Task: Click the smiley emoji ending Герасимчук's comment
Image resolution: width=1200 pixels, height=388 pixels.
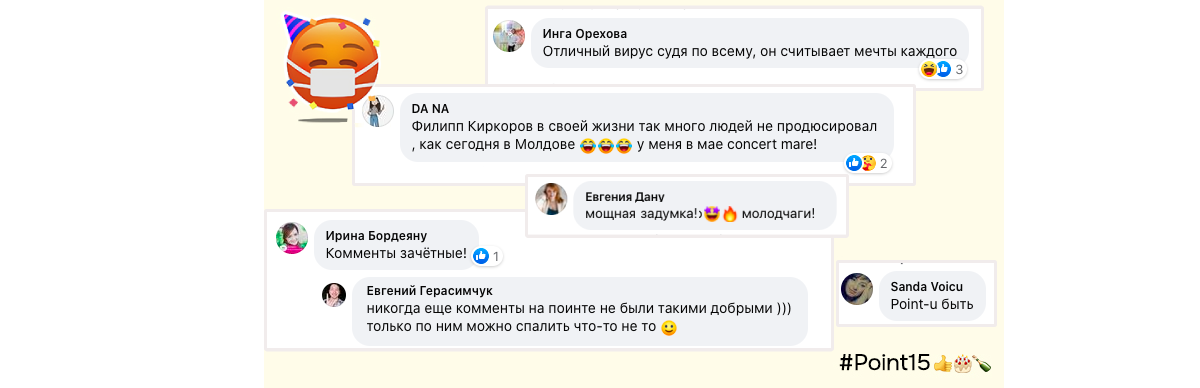Action: point(670,327)
